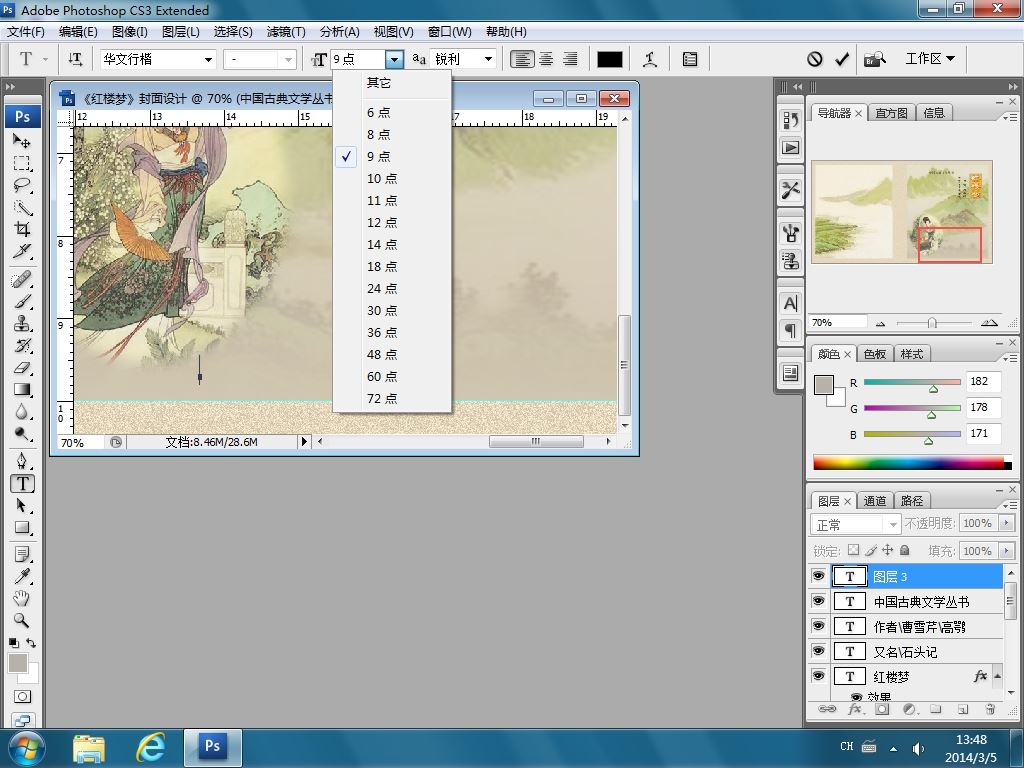Open the 工作区 workspace menu
Image resolution: width=1024 pixels, height=768 pixels.
point(930,59)
